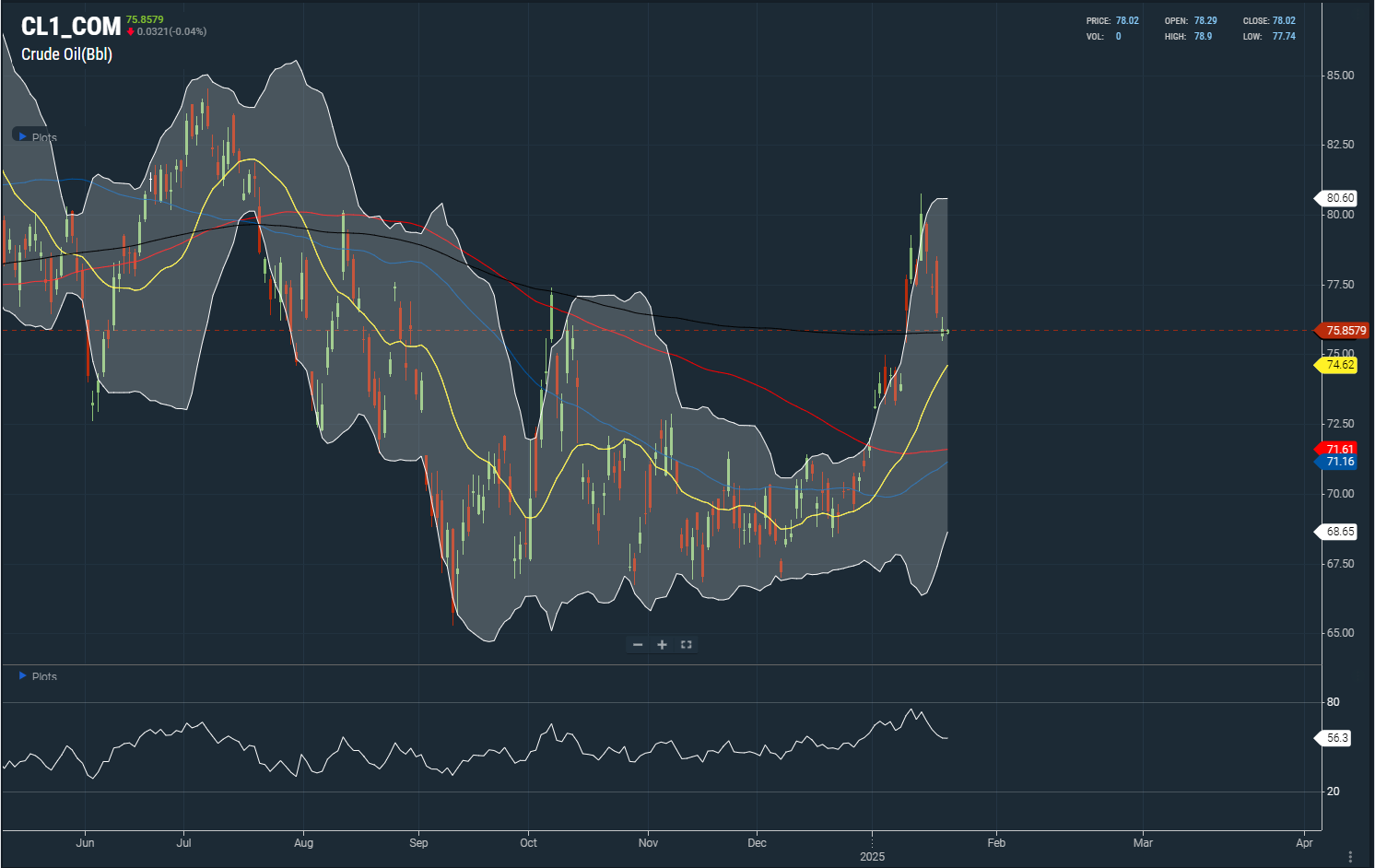Click the fit-to-screen chart icon
Image resolution: width=1375 pixels, height=868 pixels.
(x=686, y=645)
